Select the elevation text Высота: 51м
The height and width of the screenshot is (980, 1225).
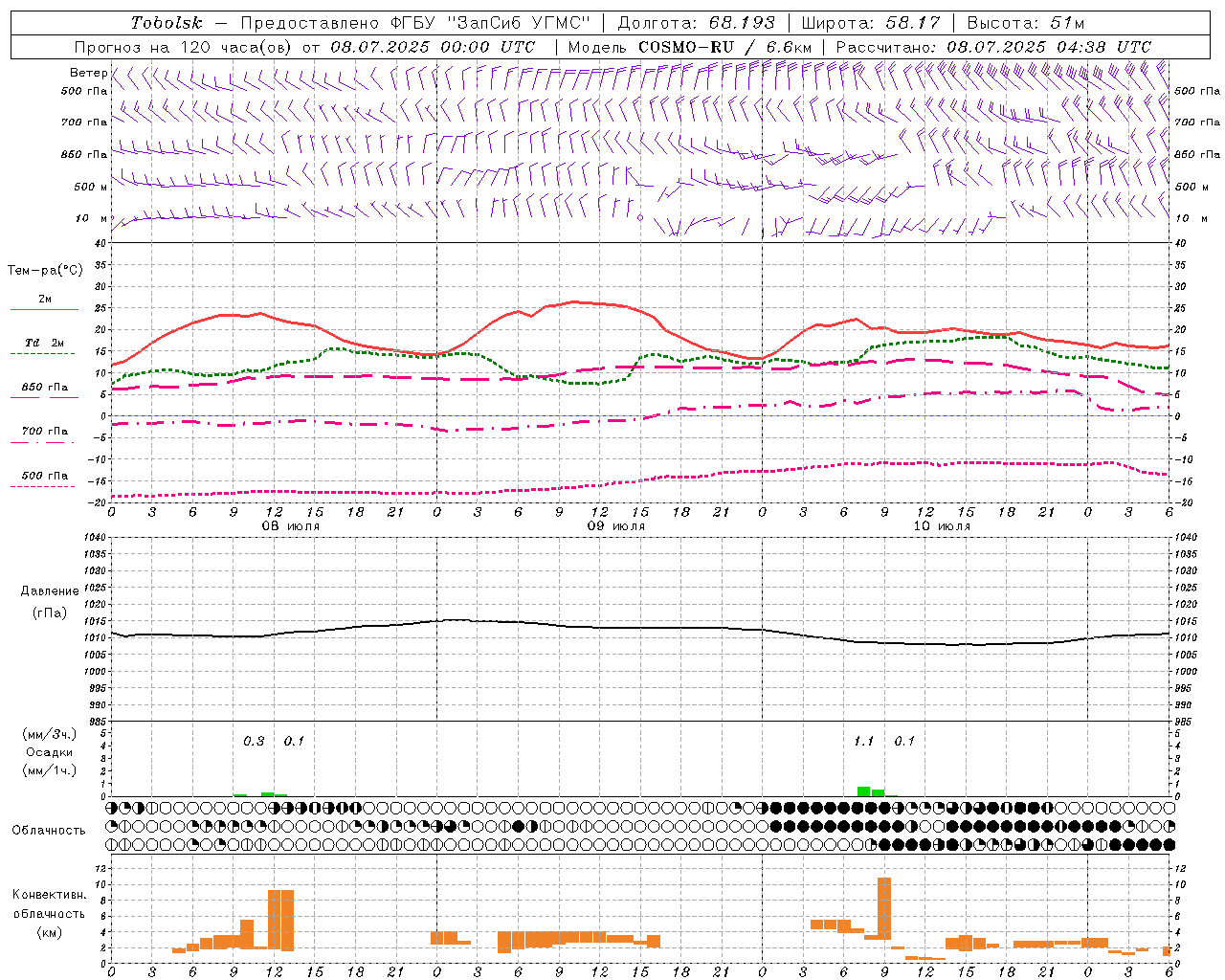(x=1026, y=23)
